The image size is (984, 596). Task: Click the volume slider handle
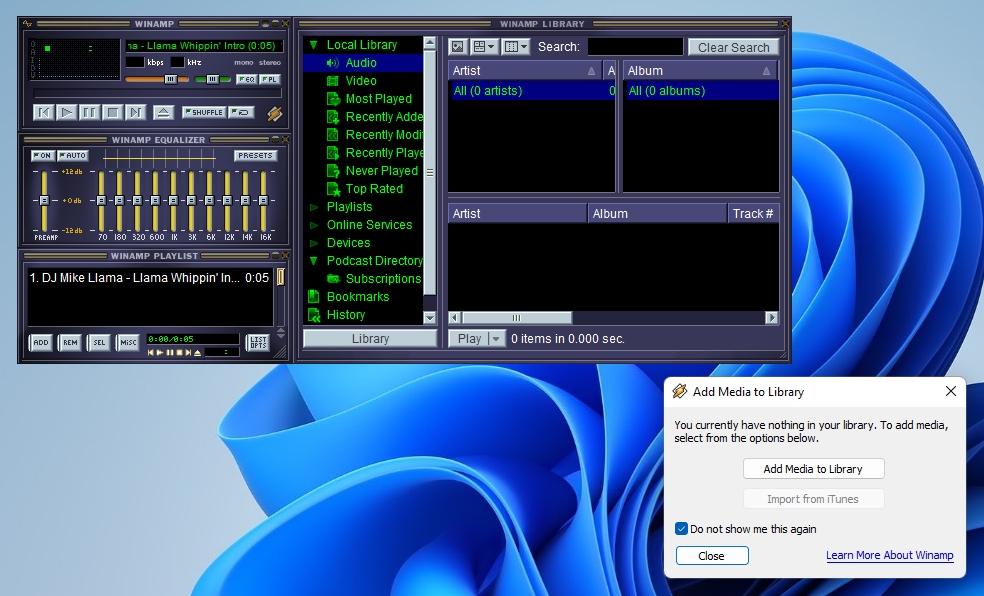pyautogui.click(x=171, y=80)
